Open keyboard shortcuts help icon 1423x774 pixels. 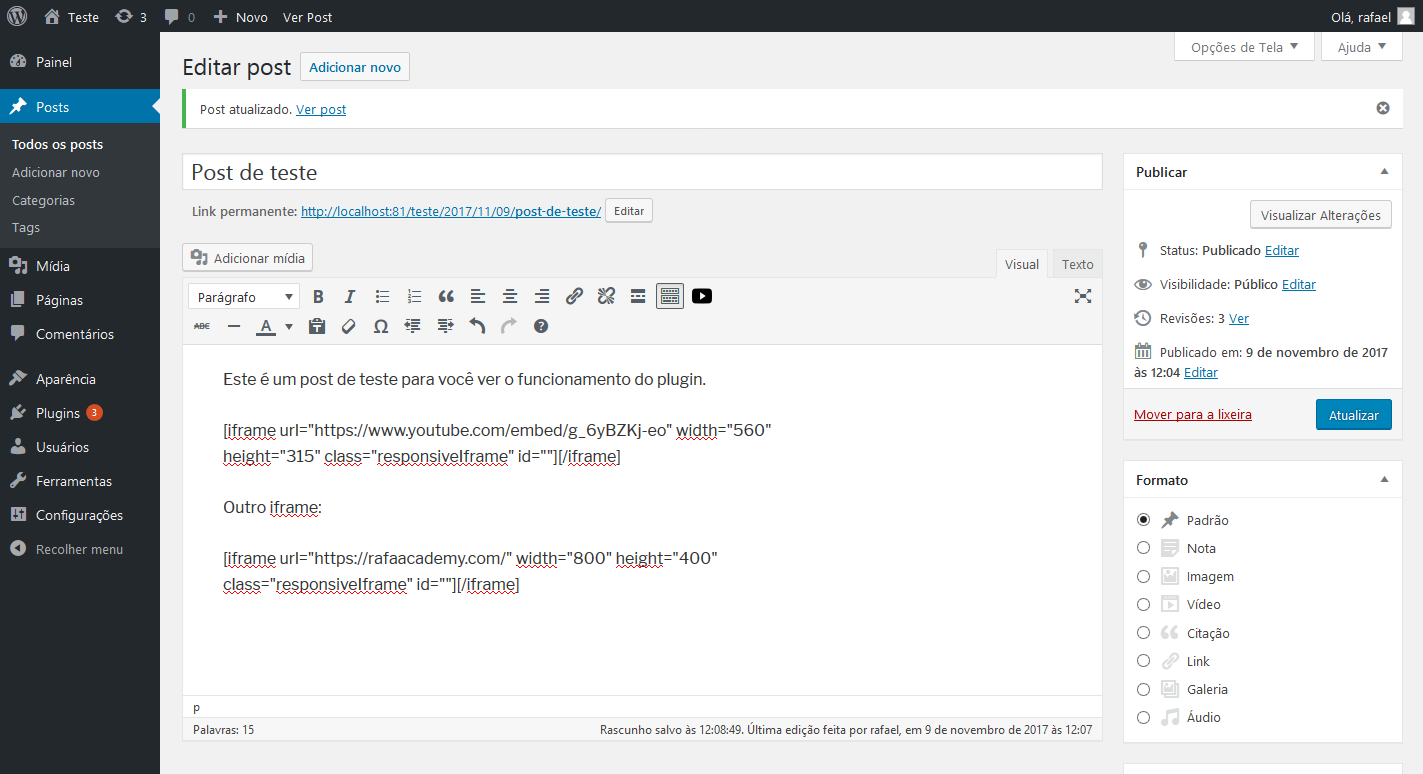click(541, 326)
